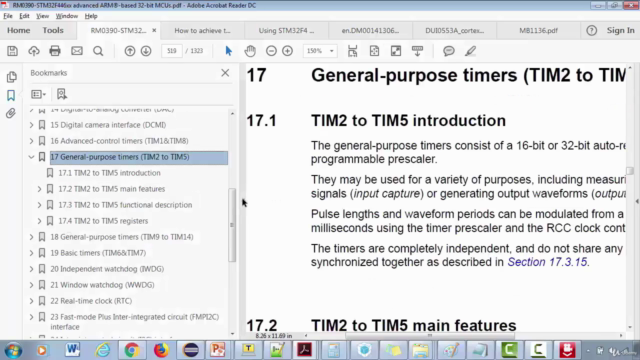640x360 pixels.
Task: Open the page thumbnails panel icon
Action: coord(11,77)
